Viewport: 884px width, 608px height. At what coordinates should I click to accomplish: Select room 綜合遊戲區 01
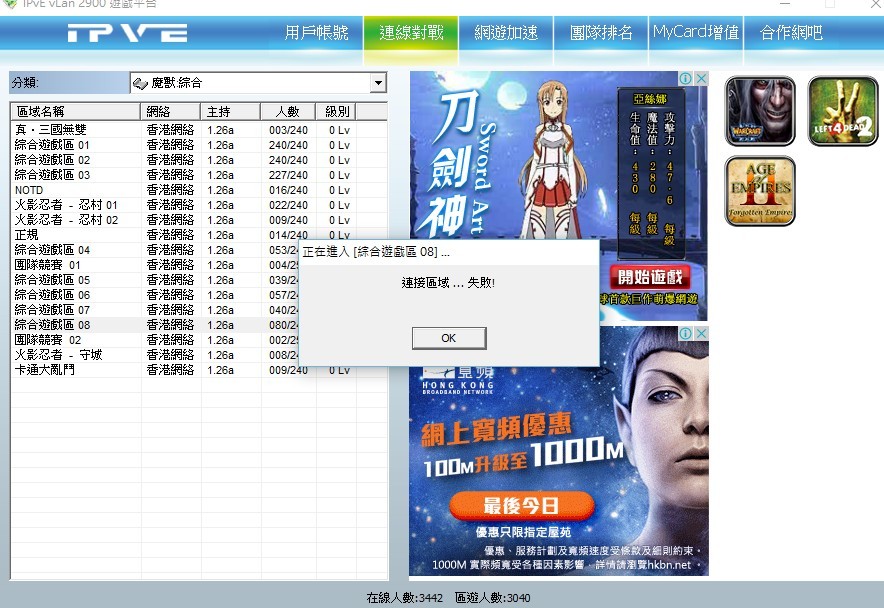pos(199,145)
